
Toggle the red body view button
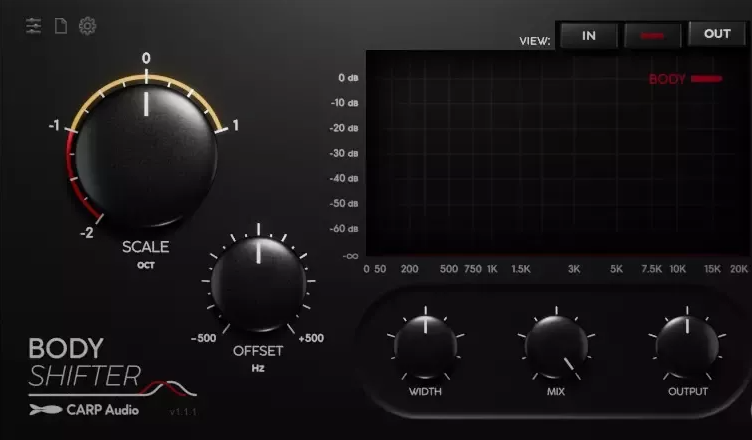653,36
